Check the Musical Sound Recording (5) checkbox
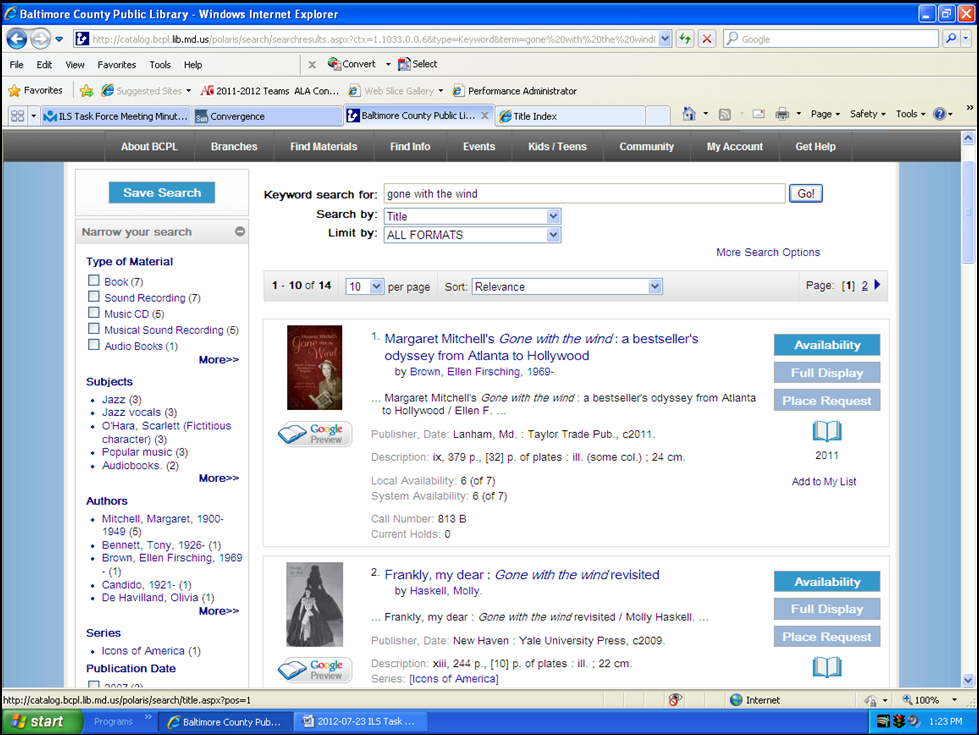Viewport: 979px width, 735px height. pyautogui.click(x=94, y=329)
